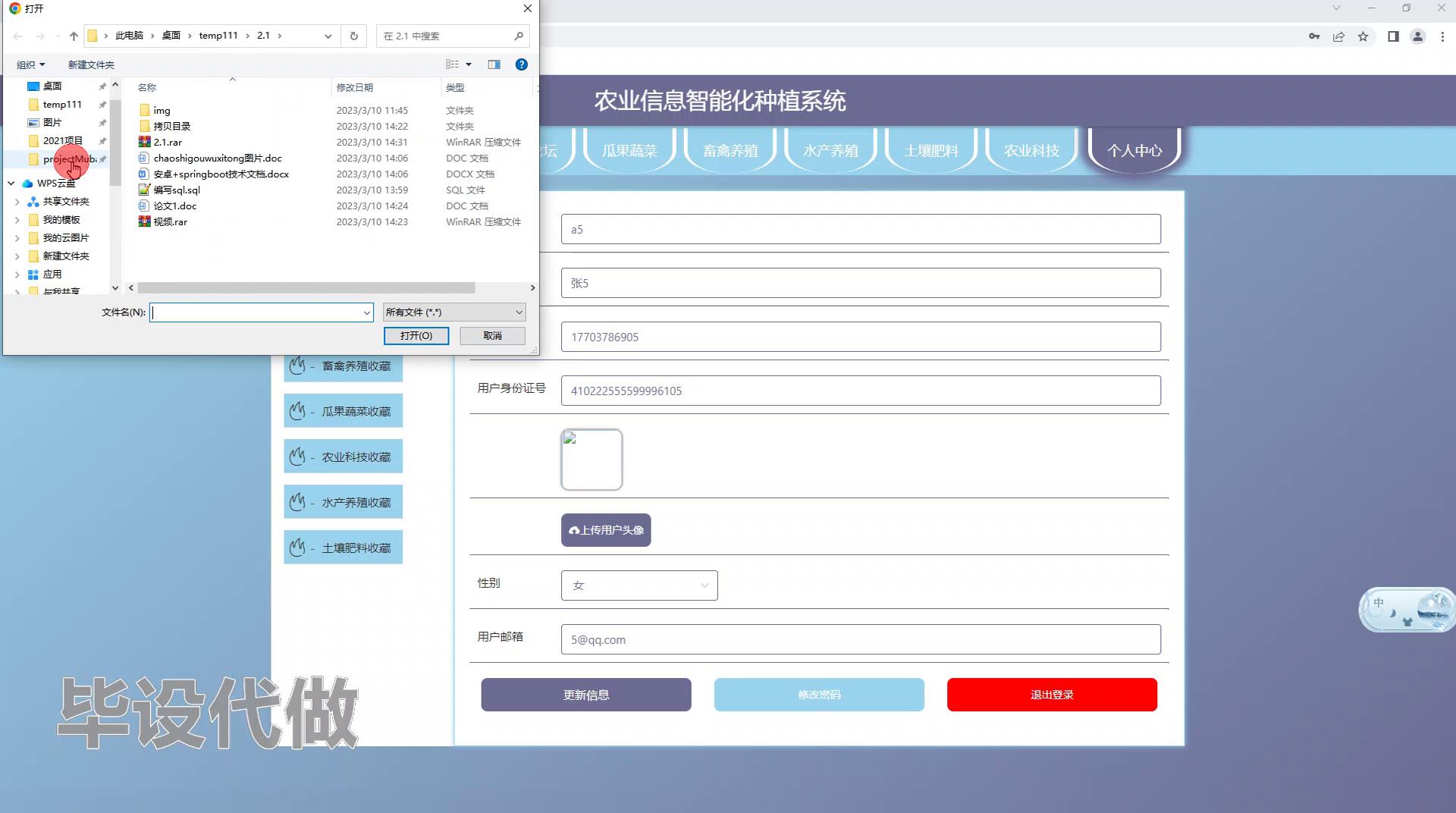Click the user avatar image thumbnail
The width and height of the screenshot is (1456, 813).
pyautogui.click(x=591, y=460)
